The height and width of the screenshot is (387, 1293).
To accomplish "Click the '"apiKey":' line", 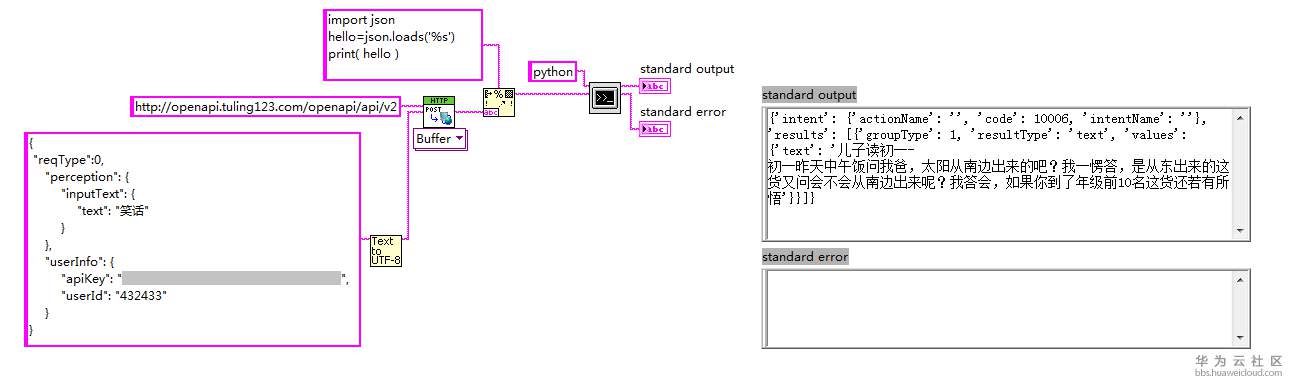I will point(204,279).
